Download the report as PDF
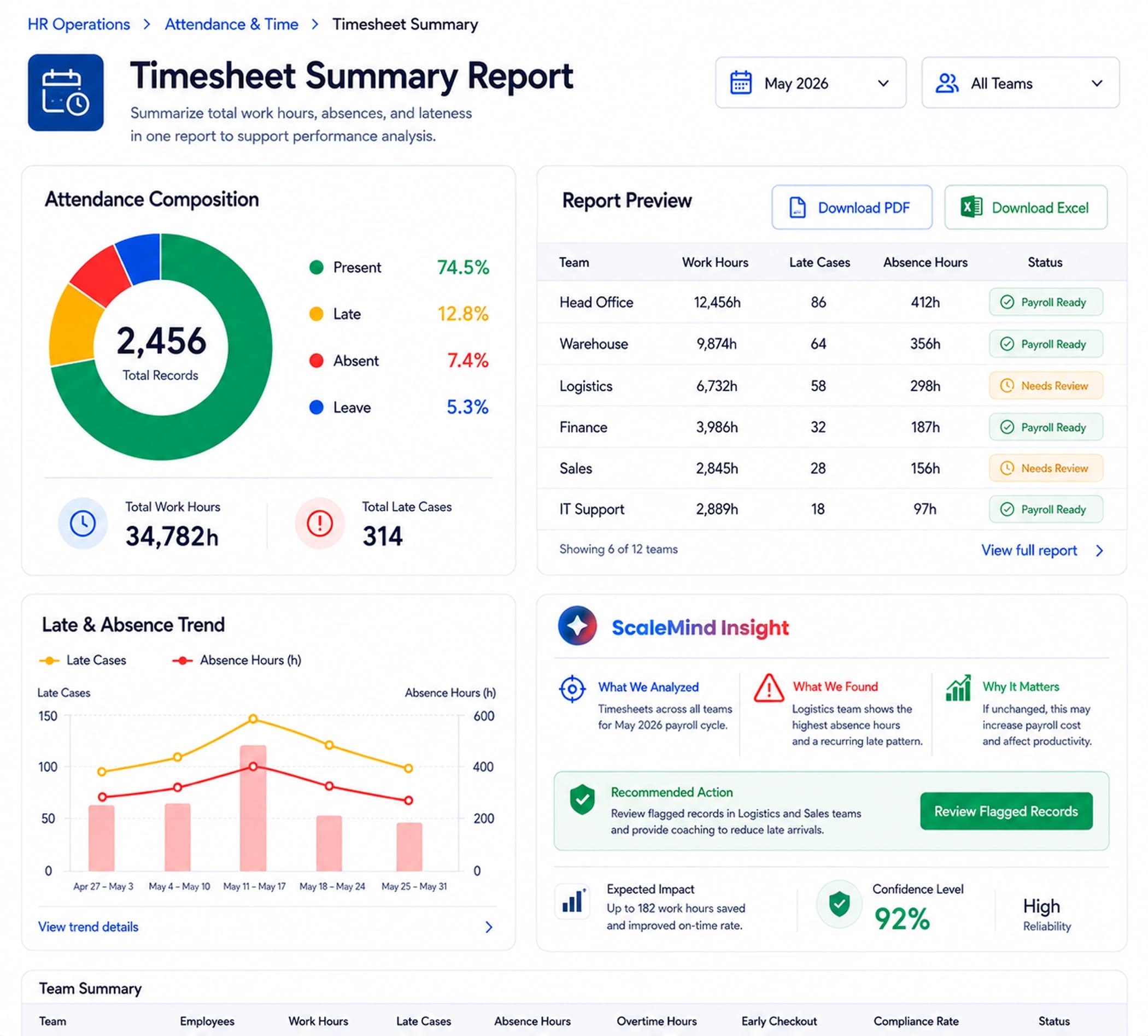The width and height of the screenshot is (1148, 1036). coord(852,207)
